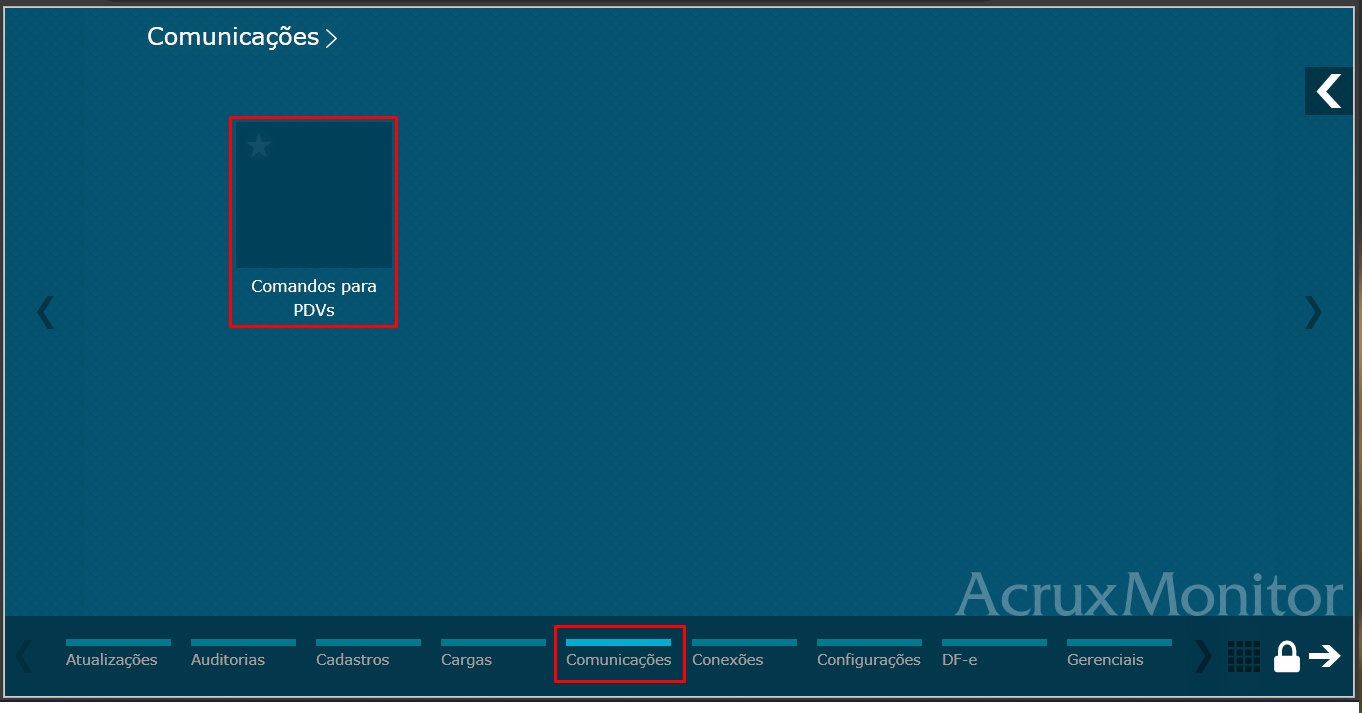Expand more categories with the bottom-right chevron

[1202, 656]
